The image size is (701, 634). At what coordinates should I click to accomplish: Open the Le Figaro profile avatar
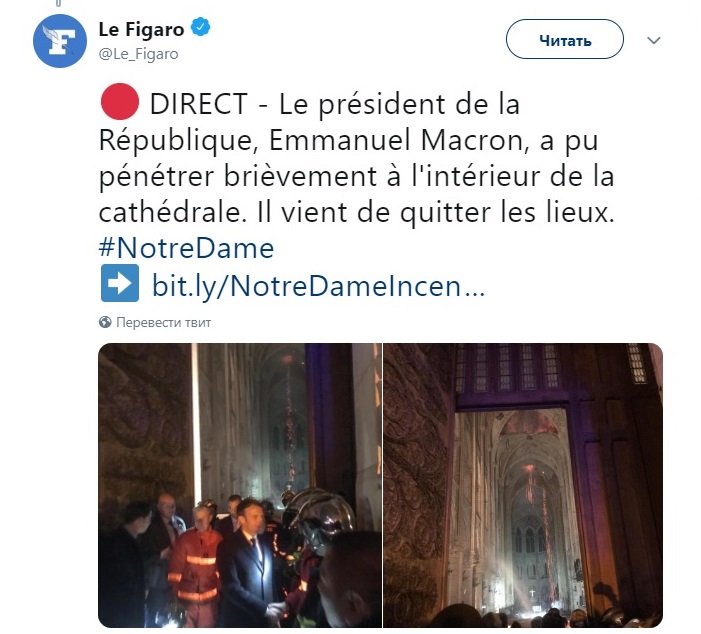coord(59,41)
